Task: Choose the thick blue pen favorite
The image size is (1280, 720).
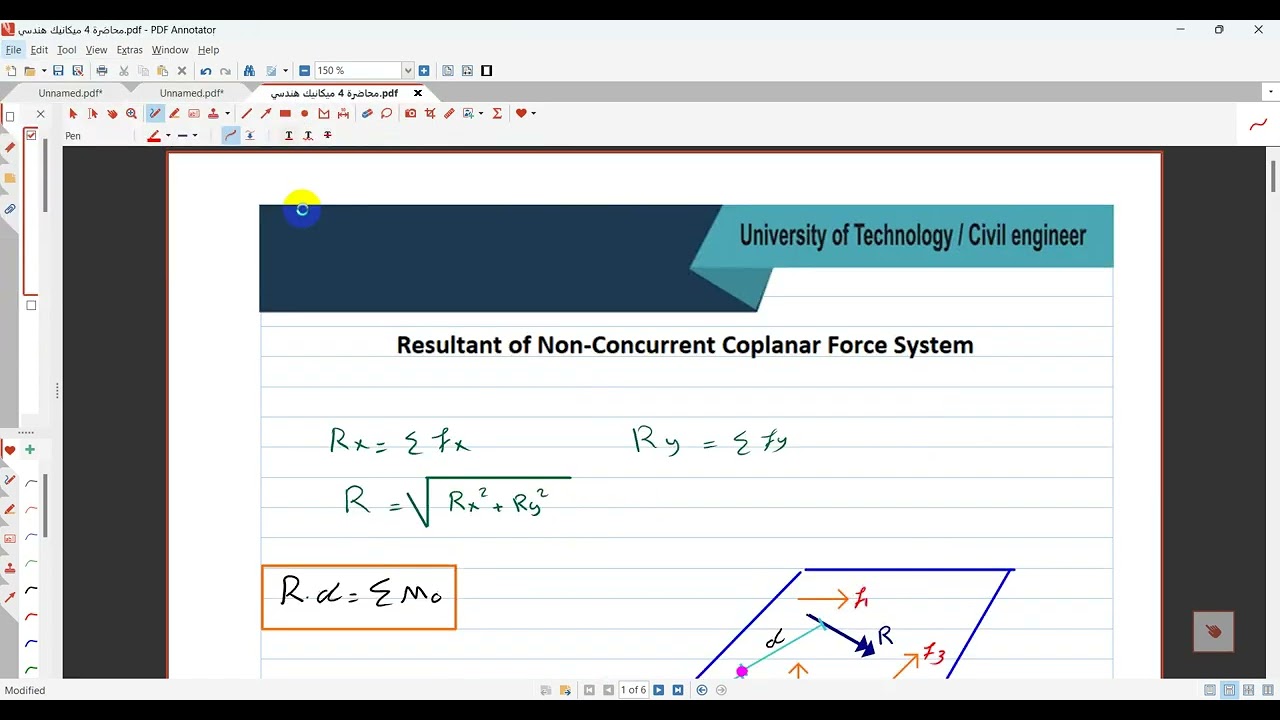Action: tap(31, 643)
